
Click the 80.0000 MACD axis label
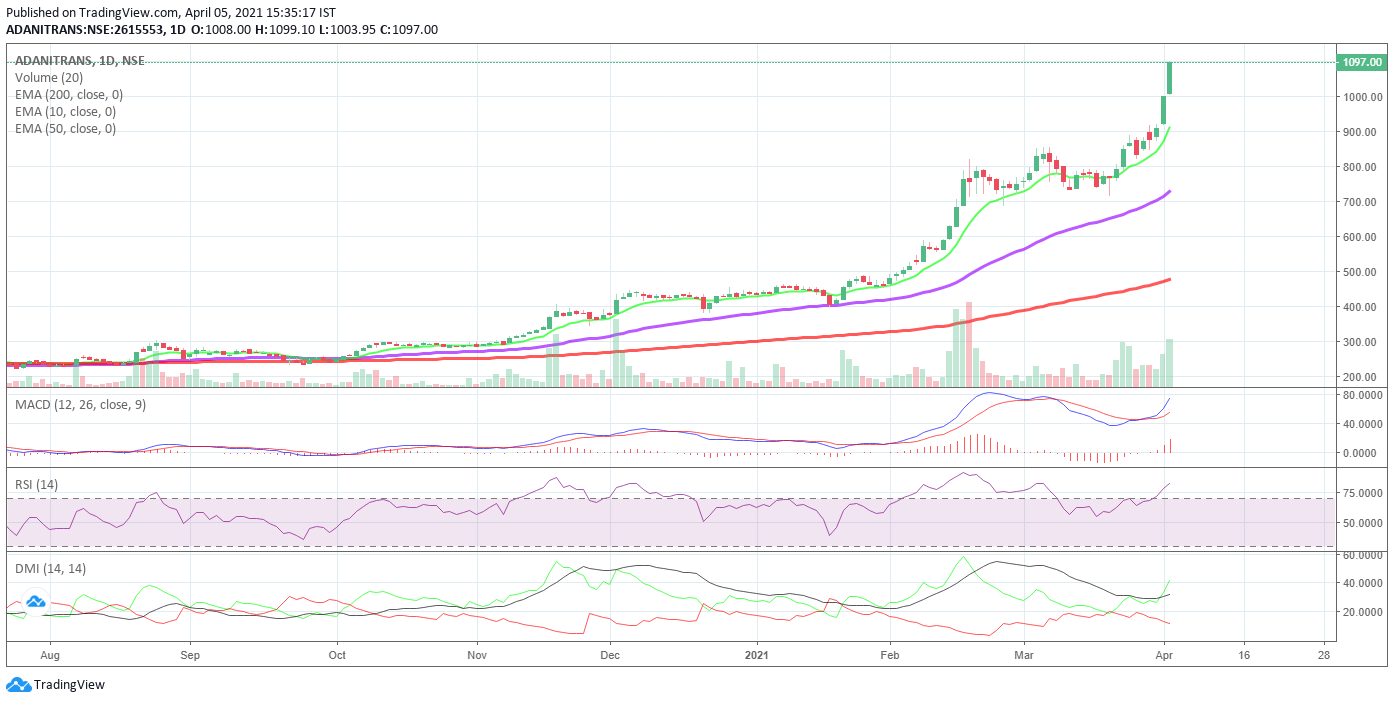(1363, 395)
